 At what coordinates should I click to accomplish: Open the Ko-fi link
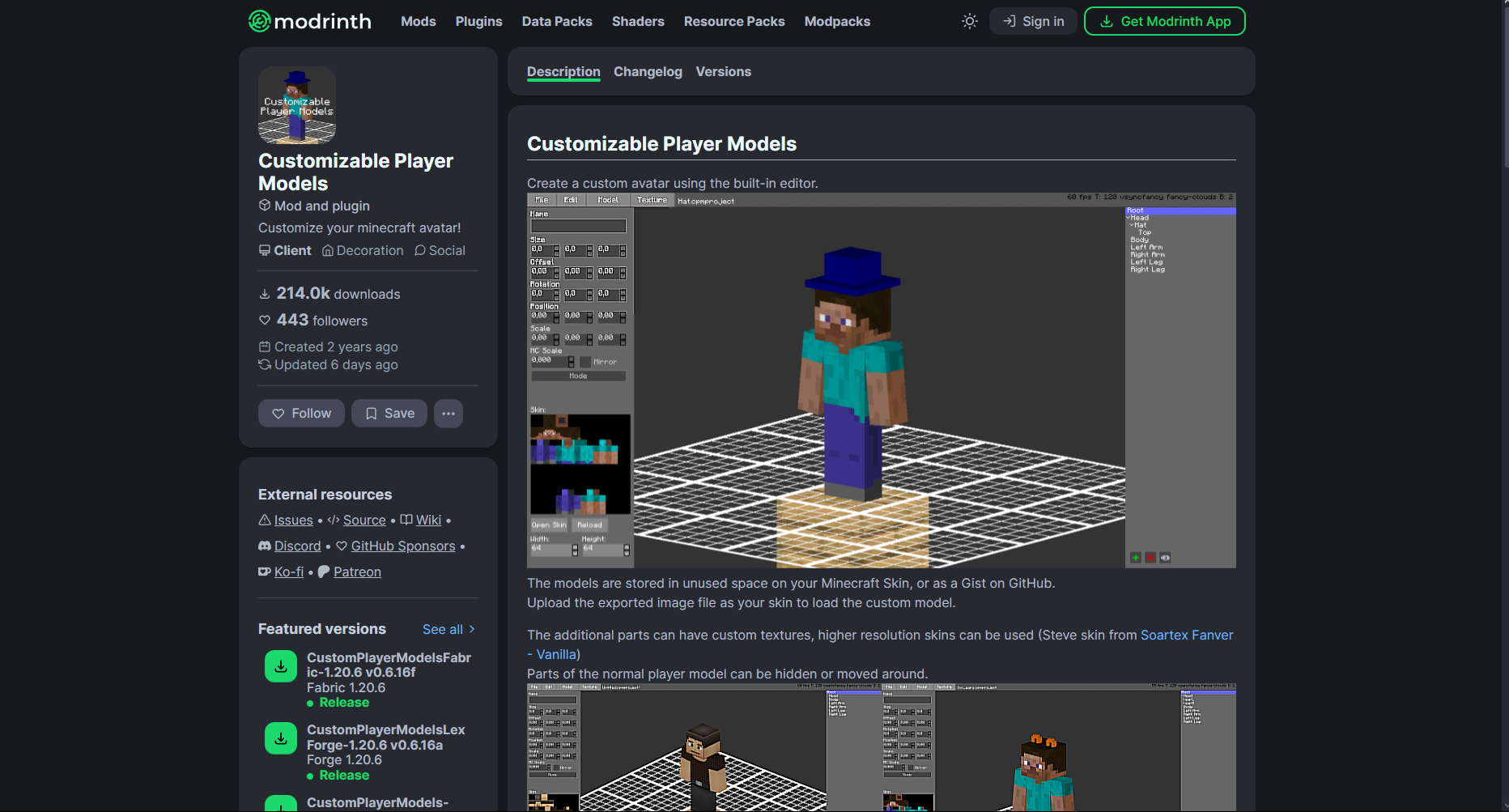tap(289, 572)
